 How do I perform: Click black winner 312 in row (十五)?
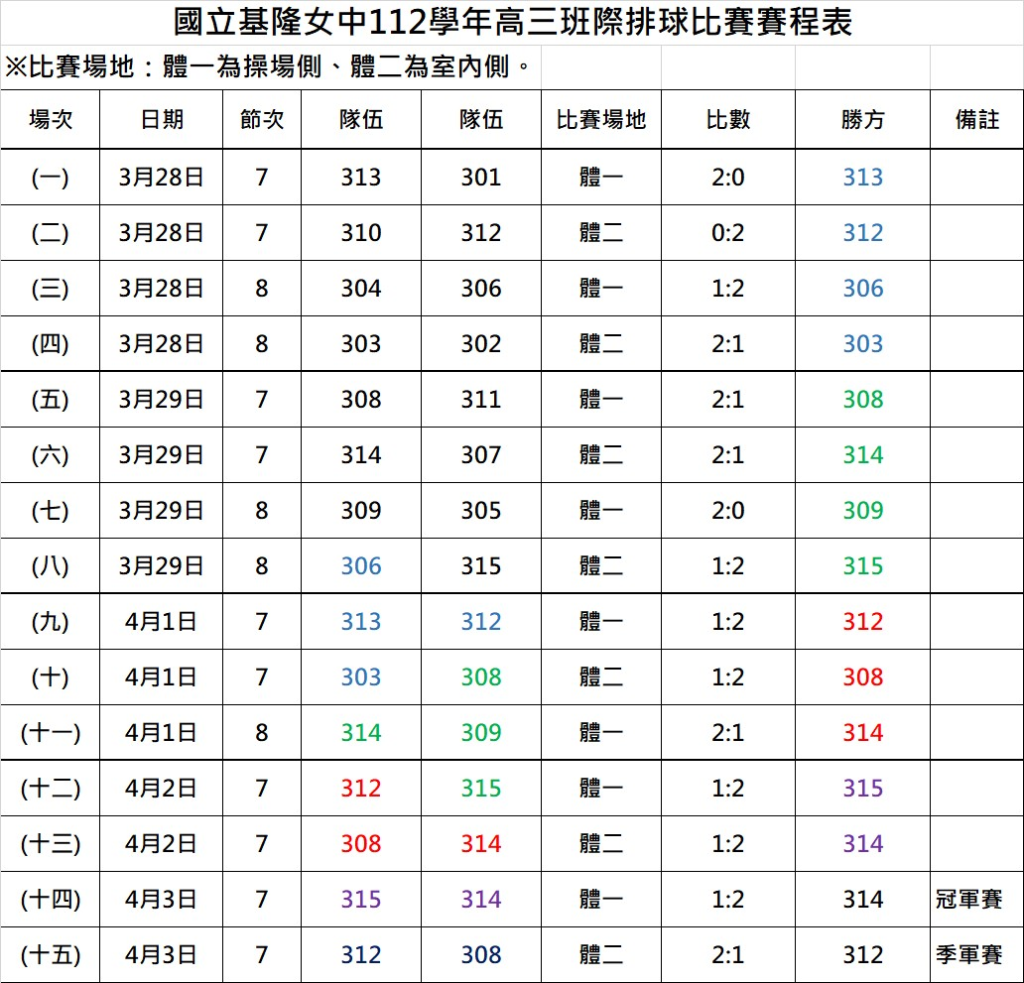(863, 954)
